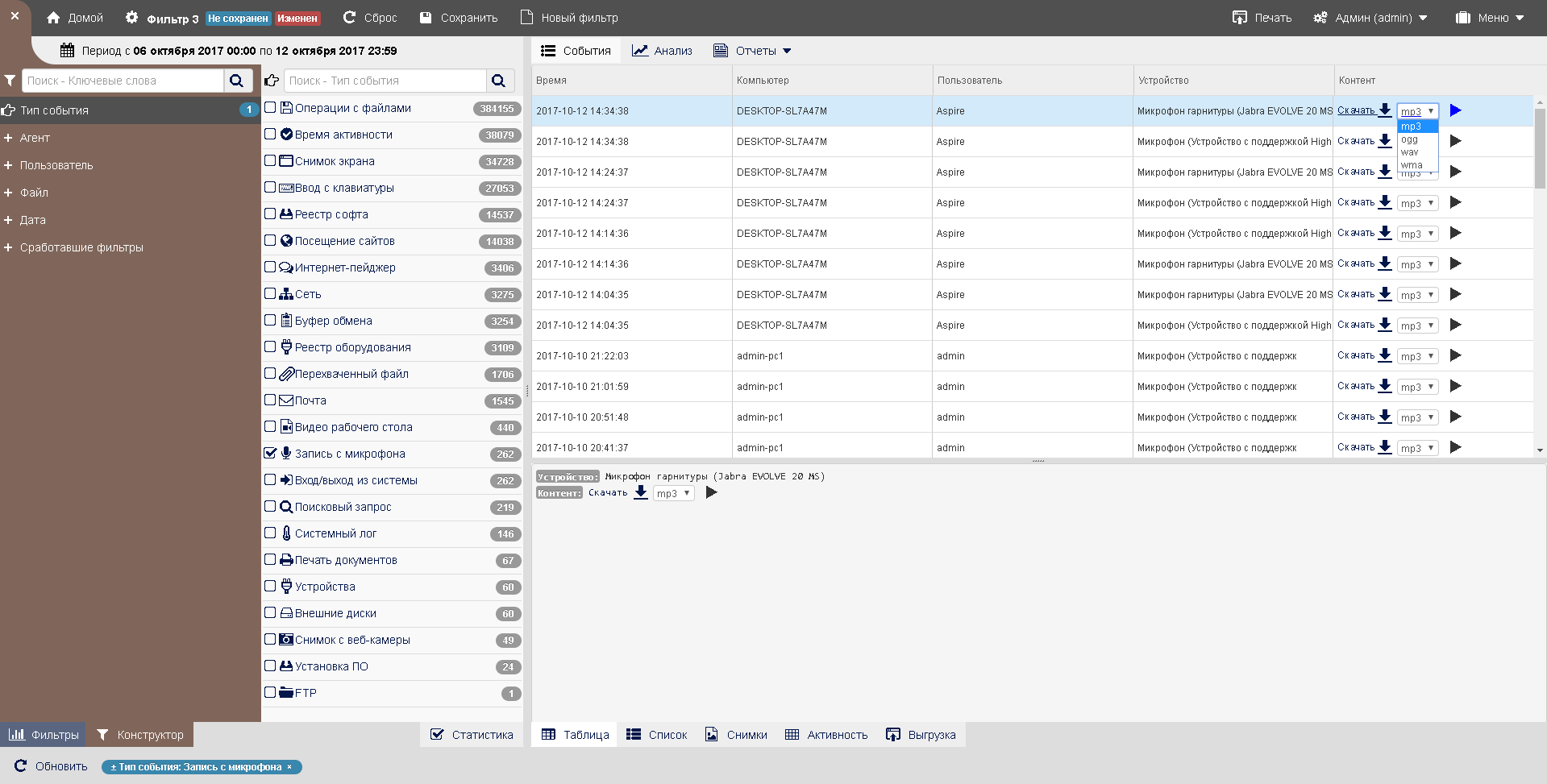This screenshot has width=1547, height=784.
Task: Switch to the Конструктор tab
Action: (140, 735)
